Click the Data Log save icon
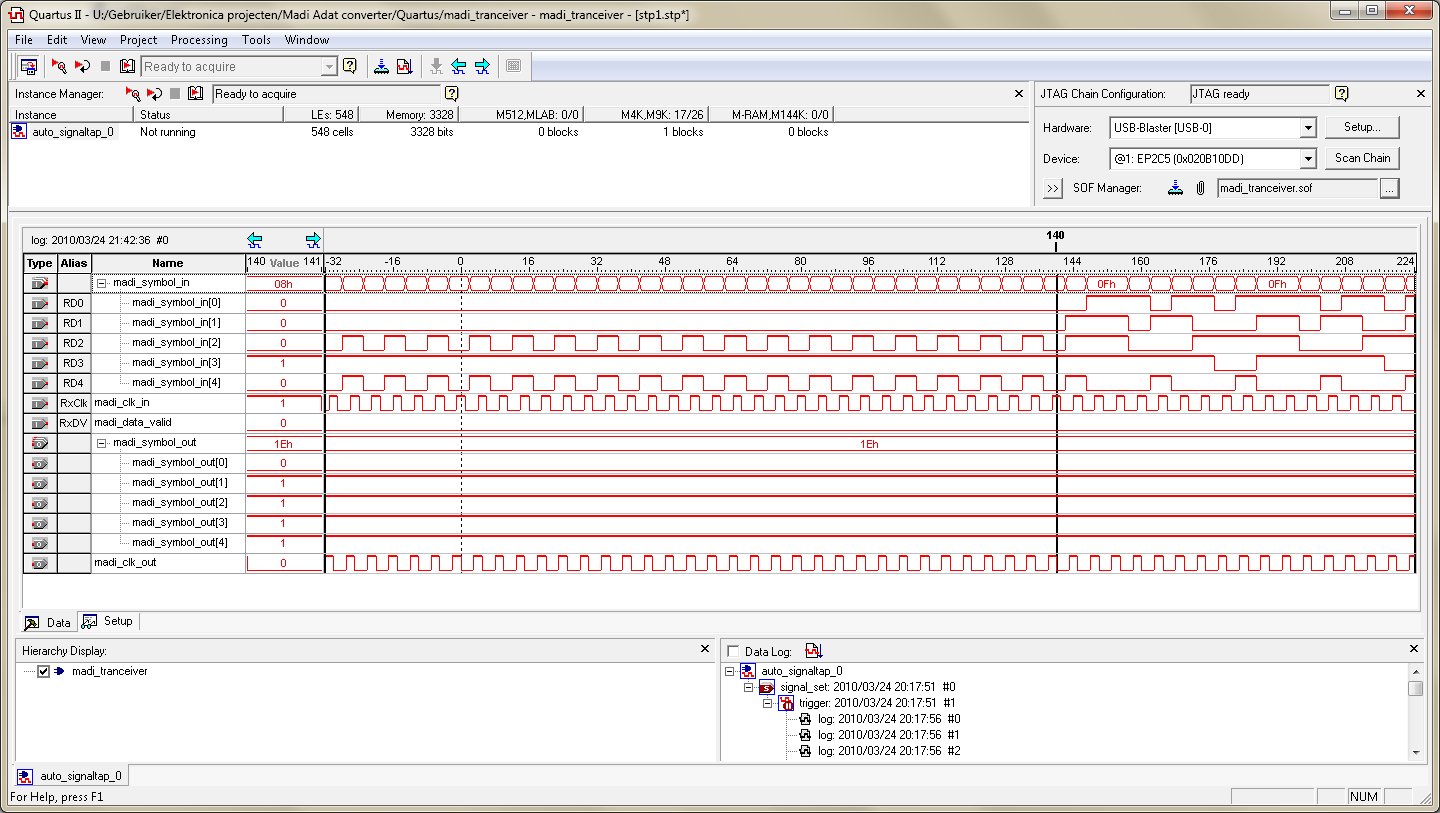 813,651
